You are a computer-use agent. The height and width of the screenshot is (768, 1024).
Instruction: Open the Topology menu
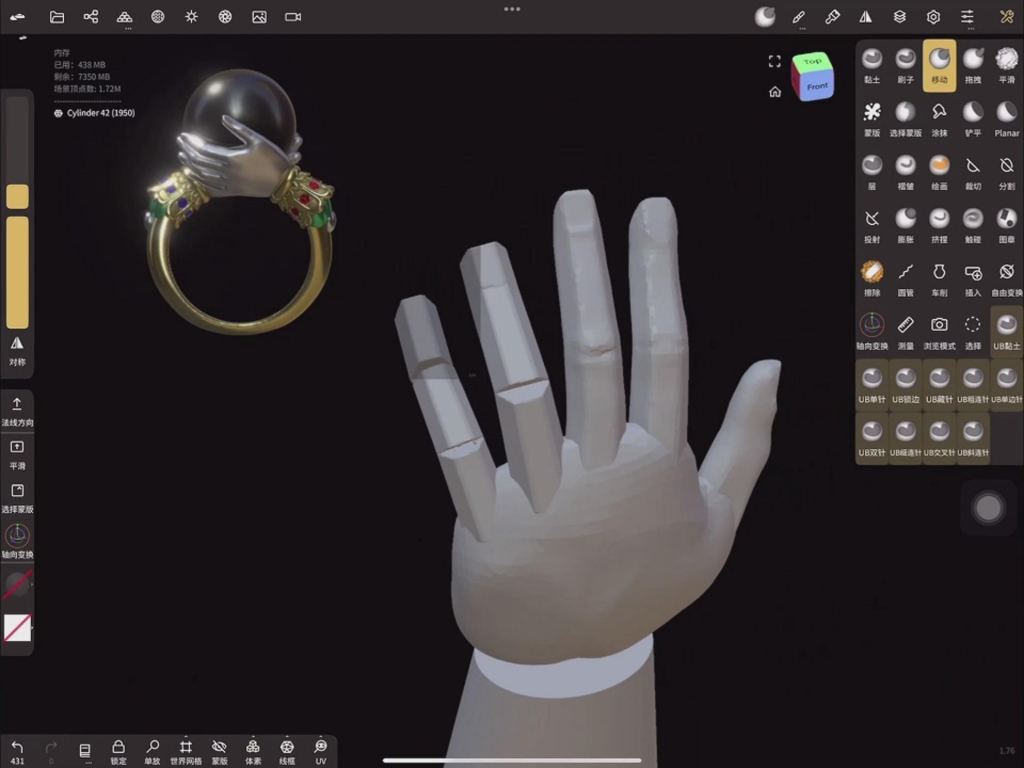124,17
